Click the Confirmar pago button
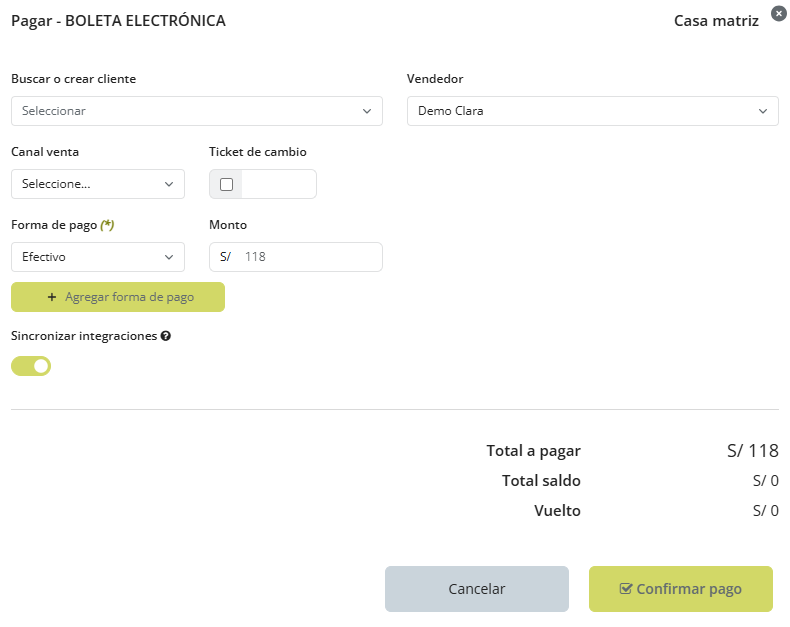Screen dimensions: 790x627 point(680,589)
